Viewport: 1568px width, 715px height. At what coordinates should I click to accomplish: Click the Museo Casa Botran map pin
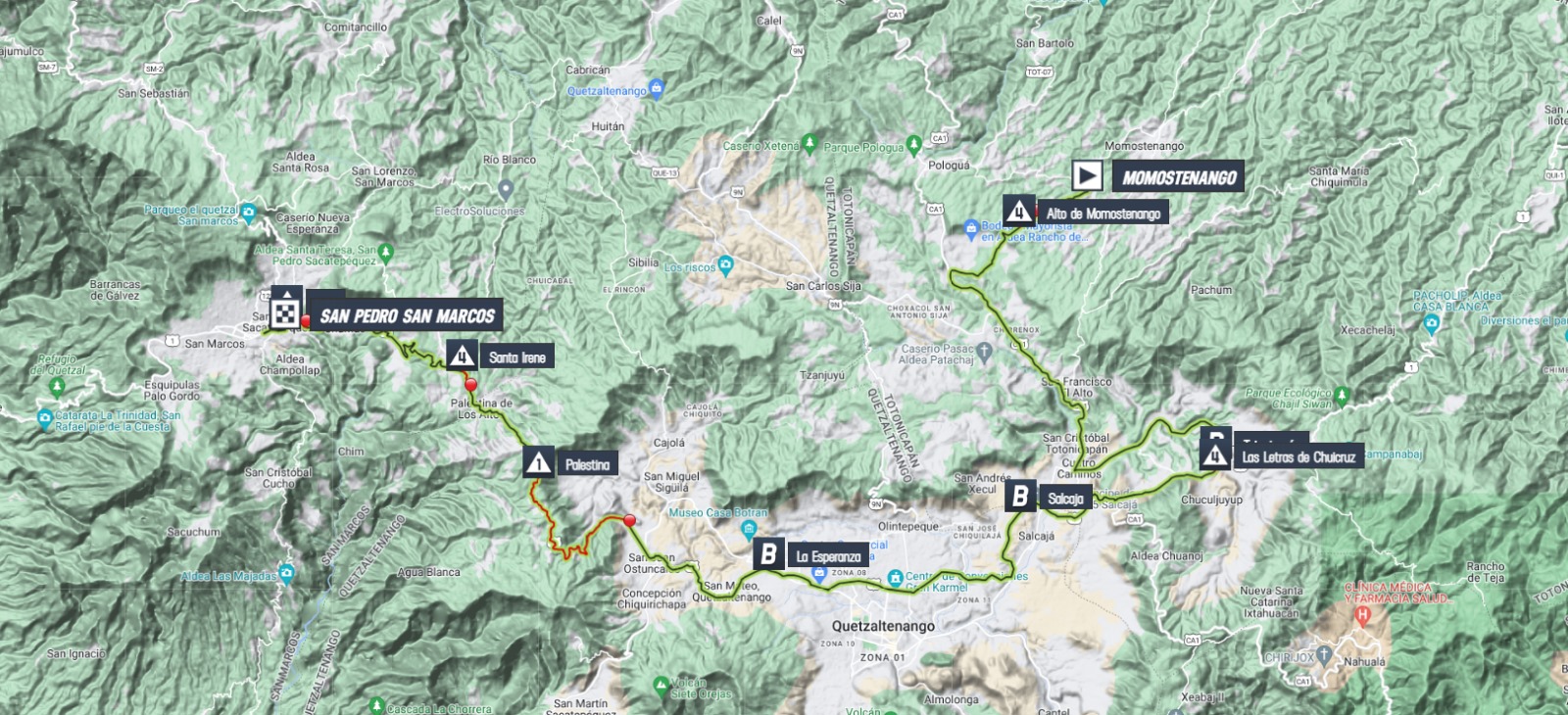coord(749,529)
